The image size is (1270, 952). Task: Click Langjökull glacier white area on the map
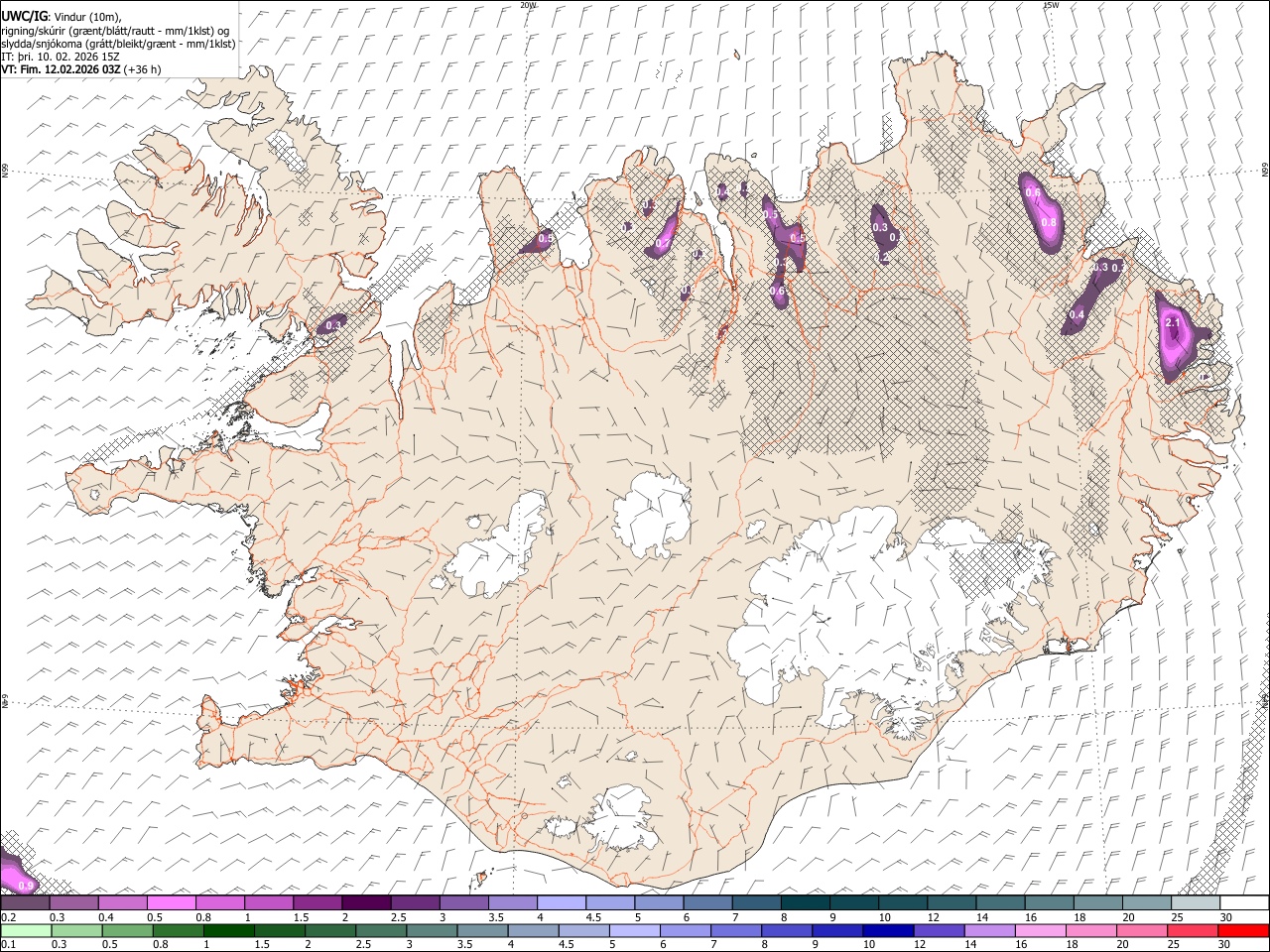(x=501, y=550)
